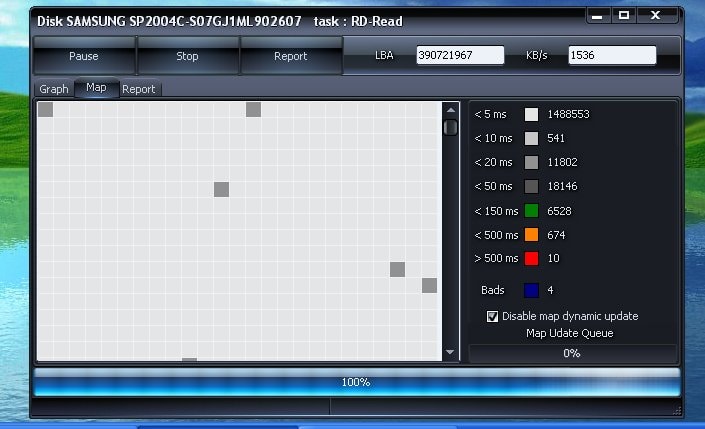Click the Pause button
Screen dimensions: 705x429
click(x=84, y=56)
